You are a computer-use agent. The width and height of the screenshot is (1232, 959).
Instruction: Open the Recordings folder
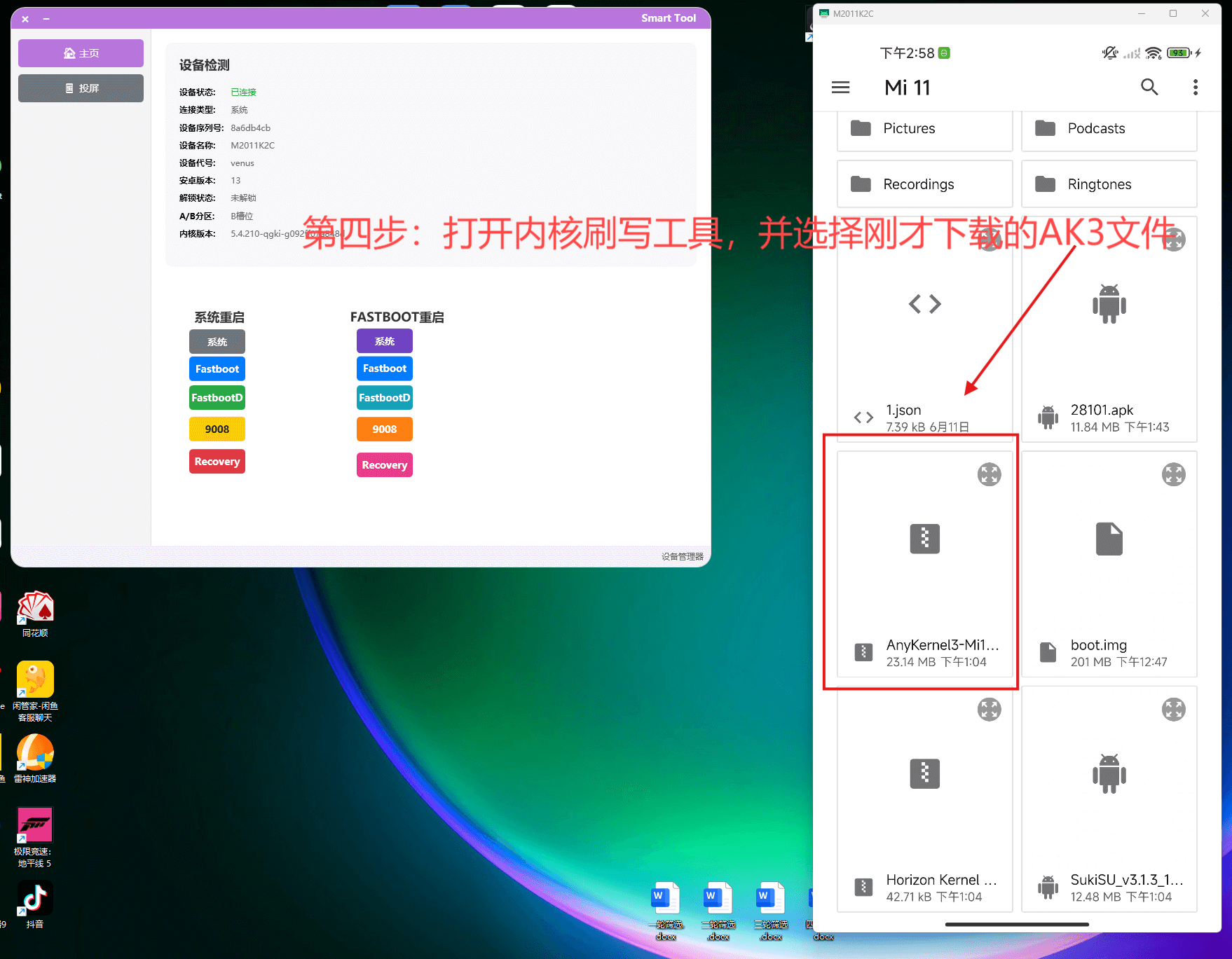point(924,184)
